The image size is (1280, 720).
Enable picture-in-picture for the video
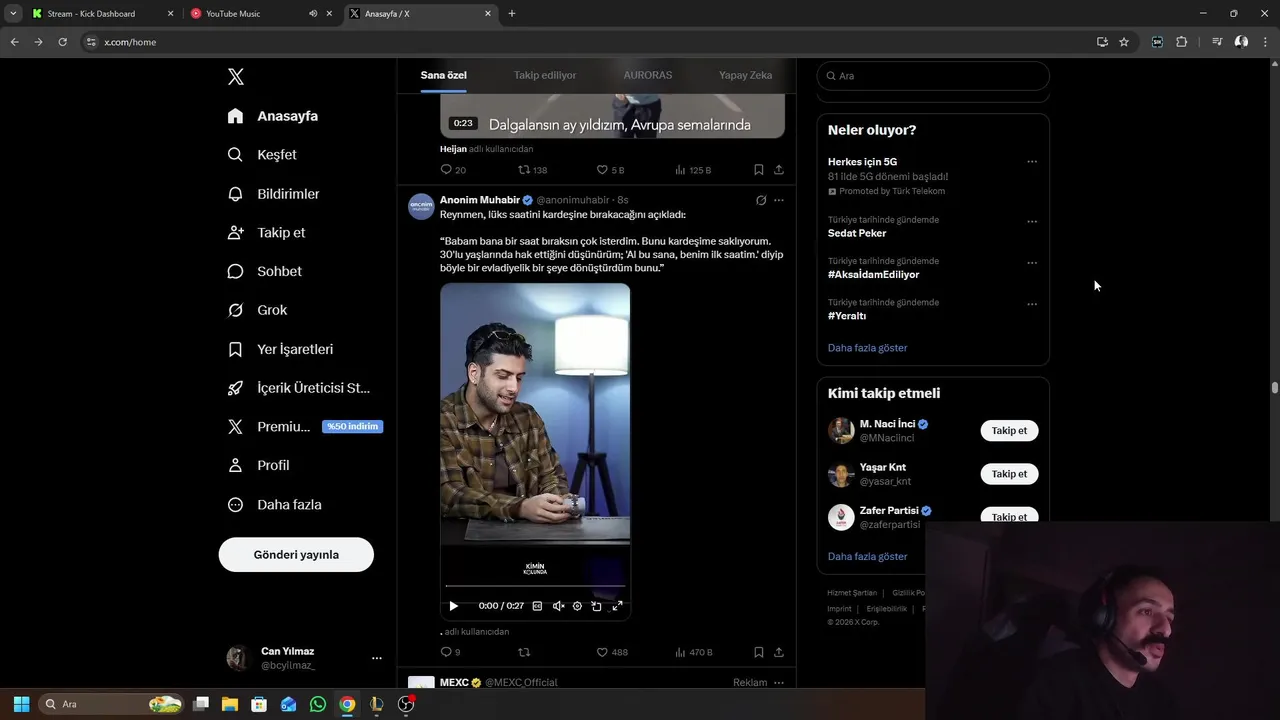click(597, 606)
